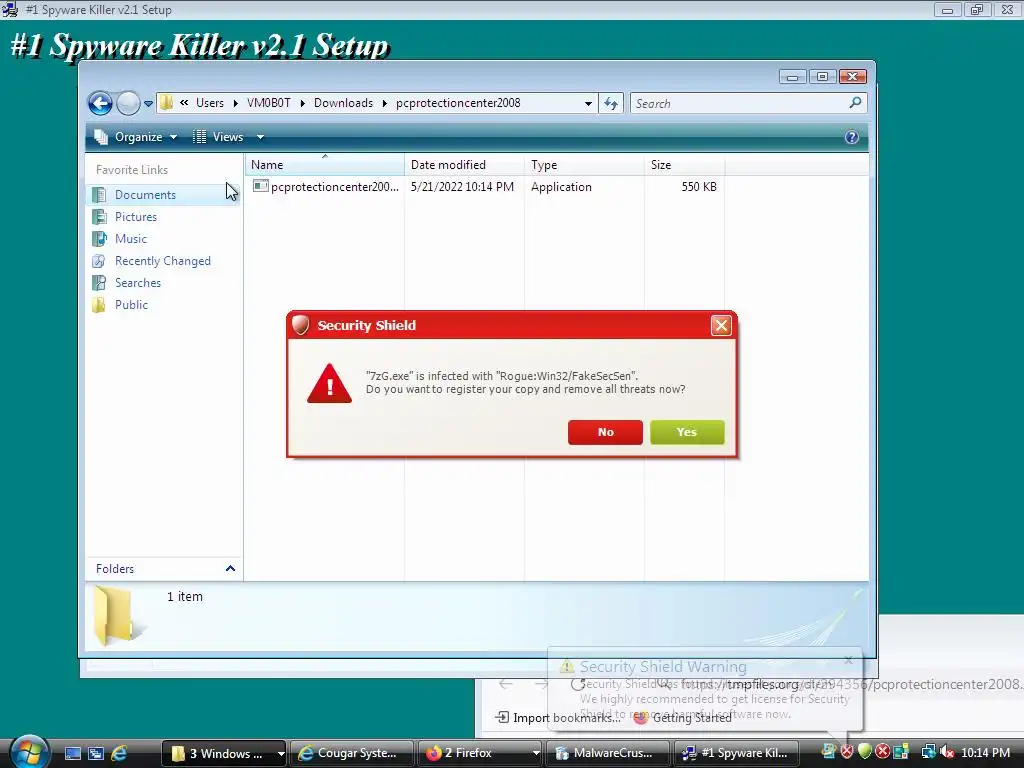Open the address bar history dropdown
Viewport: 1024px width, 768px height.
pos(588,103)
